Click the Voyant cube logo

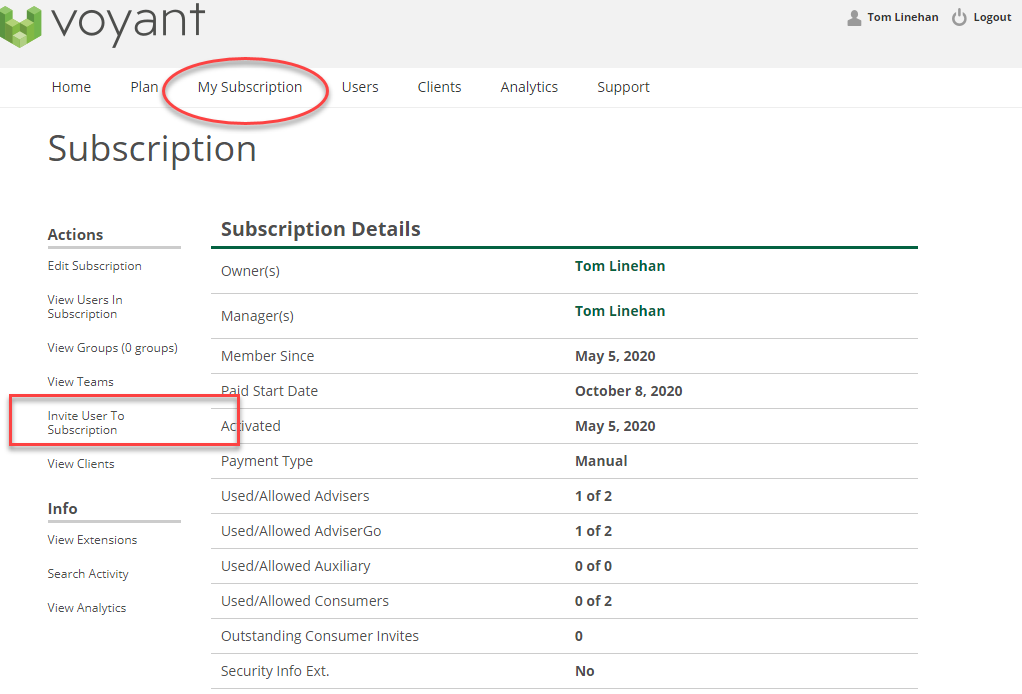click(x=20, y=27)
